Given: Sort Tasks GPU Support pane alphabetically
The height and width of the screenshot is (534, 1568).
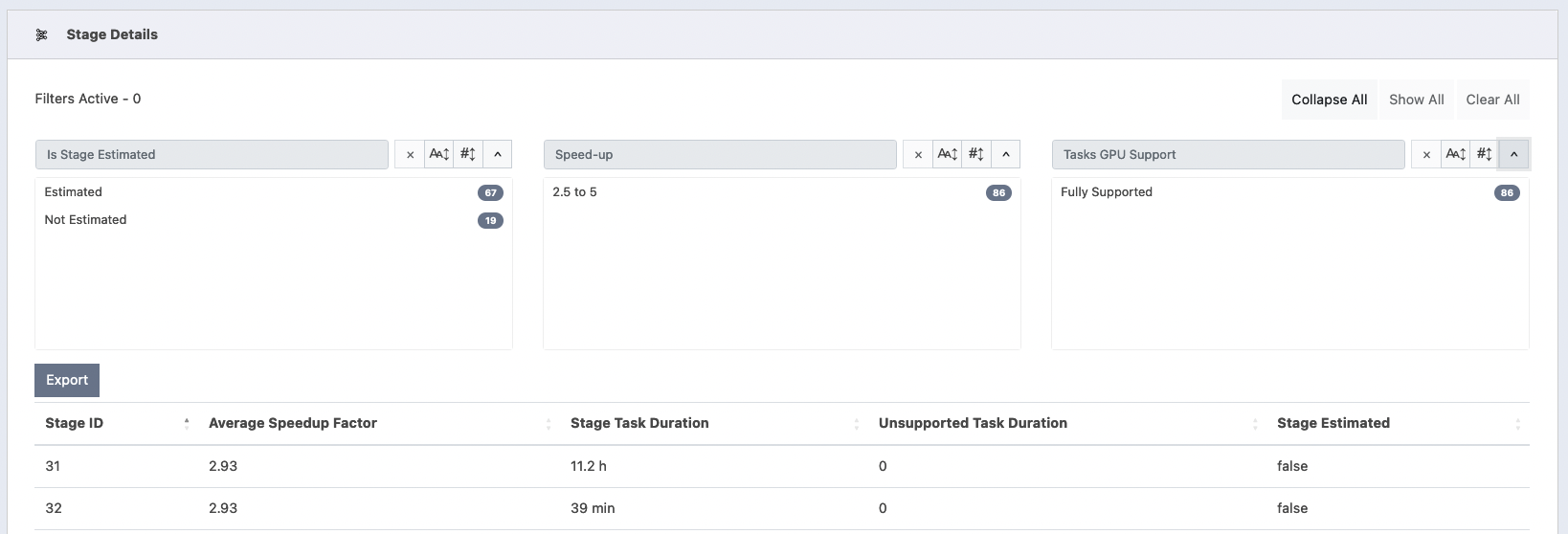Looking at the screenshot, I should point(1456,154).
